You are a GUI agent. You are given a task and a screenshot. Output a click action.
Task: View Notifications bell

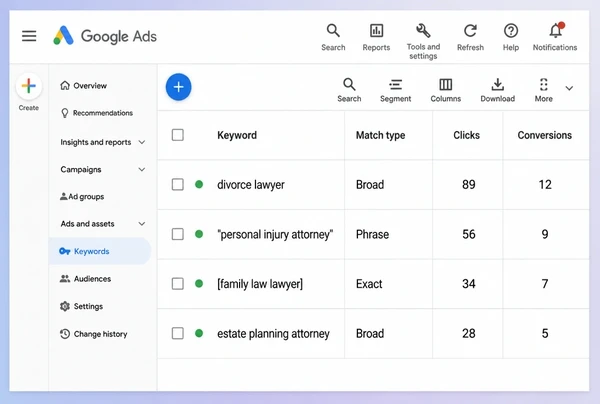tap(555, 37)
